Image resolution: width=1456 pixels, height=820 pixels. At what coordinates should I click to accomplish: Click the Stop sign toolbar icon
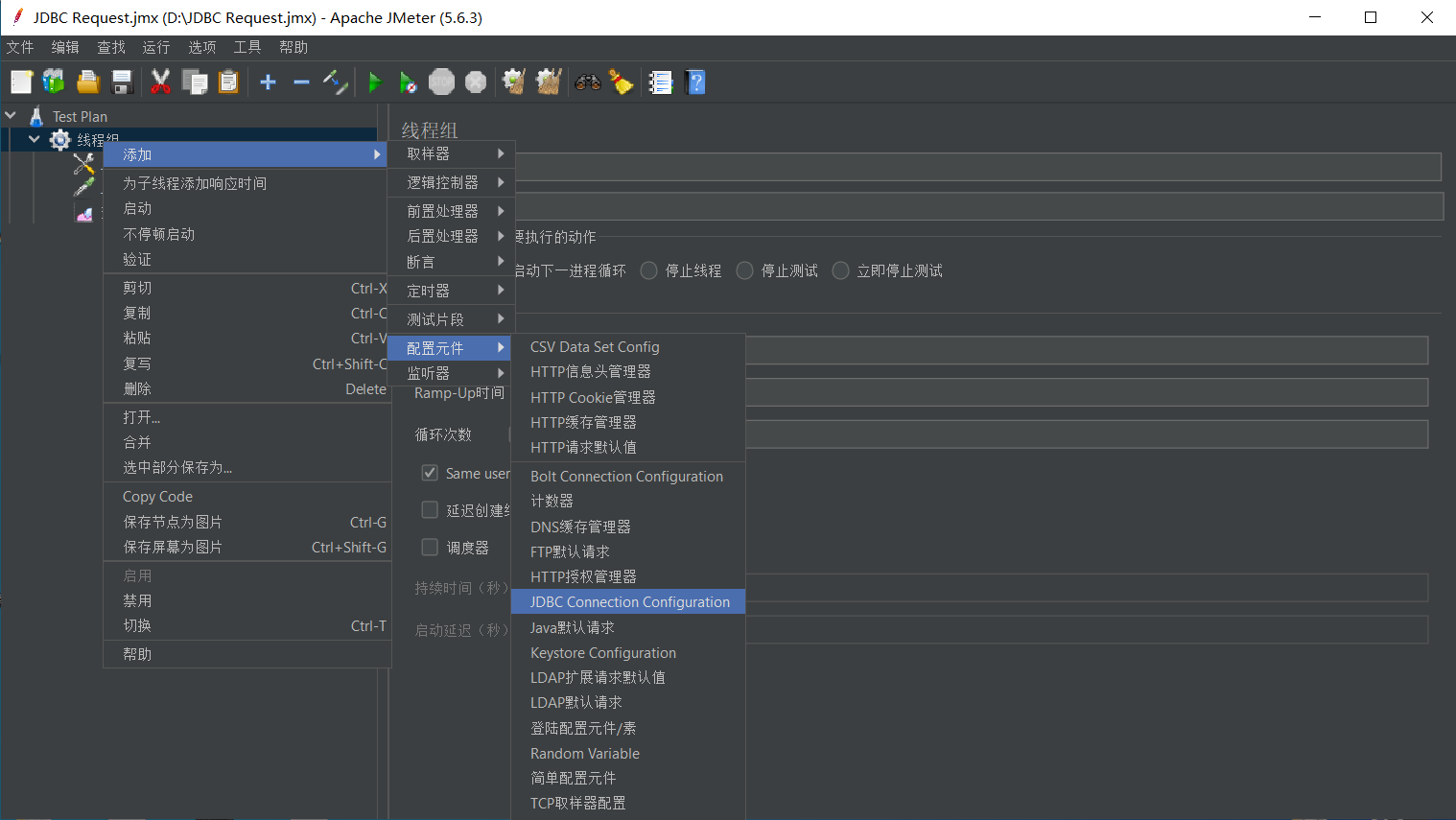pyautogui.click(x=441, y=82)
